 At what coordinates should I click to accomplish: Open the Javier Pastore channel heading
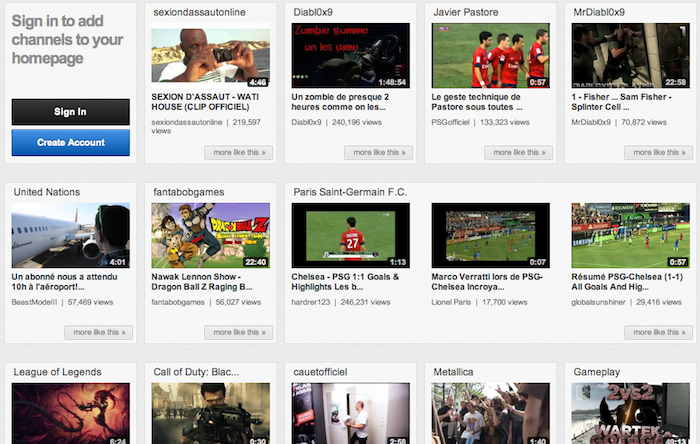coord(466,12)
